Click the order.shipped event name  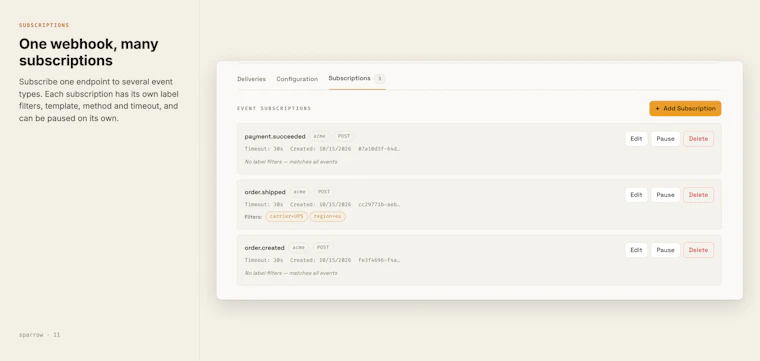(x=265, y=192)
